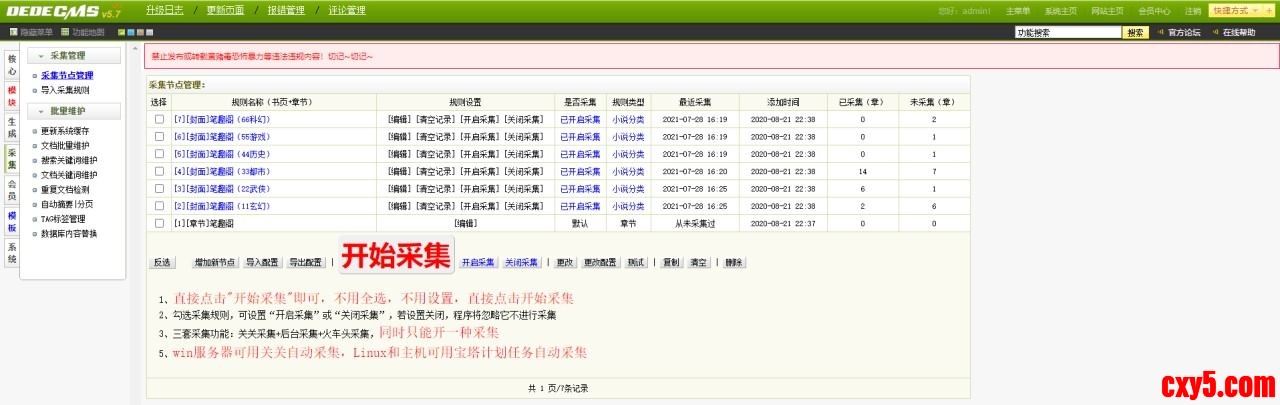Image resolution: width=1280 pixels, height=405 pixels.
Task: Click the 隐藏菜单 hide-menu icon
Action: 13,33
